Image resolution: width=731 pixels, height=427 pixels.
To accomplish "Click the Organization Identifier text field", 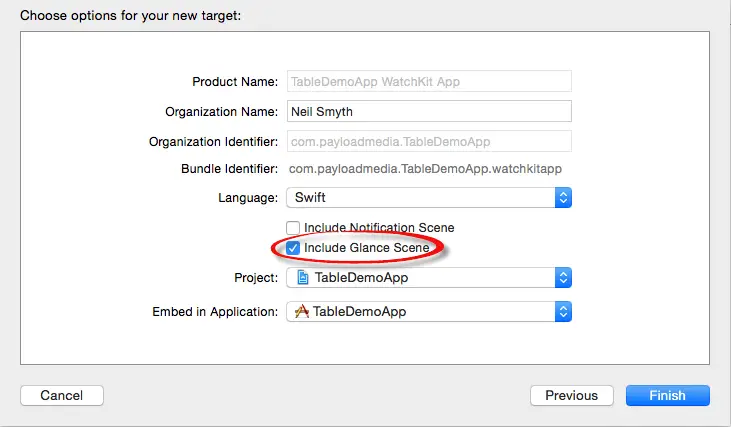I will 428,141.
